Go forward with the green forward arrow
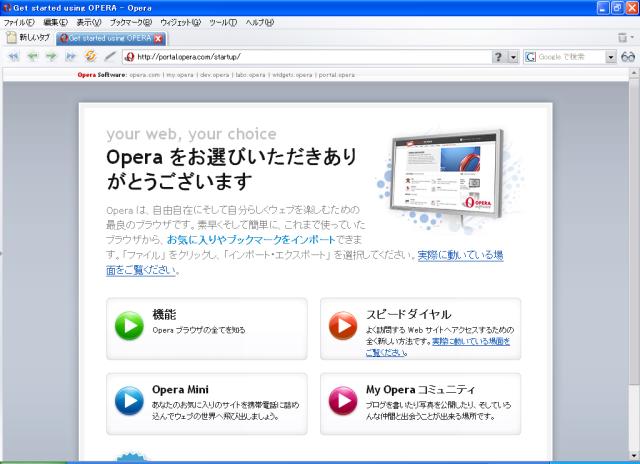The width and height of the screenshot is (640, 464). (51, 56)
